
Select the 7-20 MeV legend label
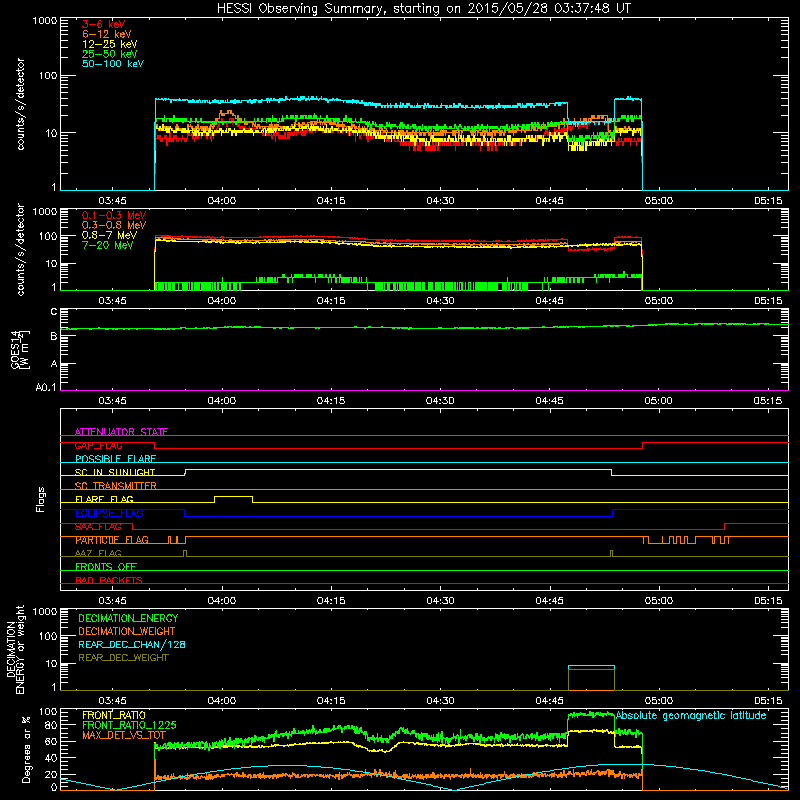pos(107,245)
